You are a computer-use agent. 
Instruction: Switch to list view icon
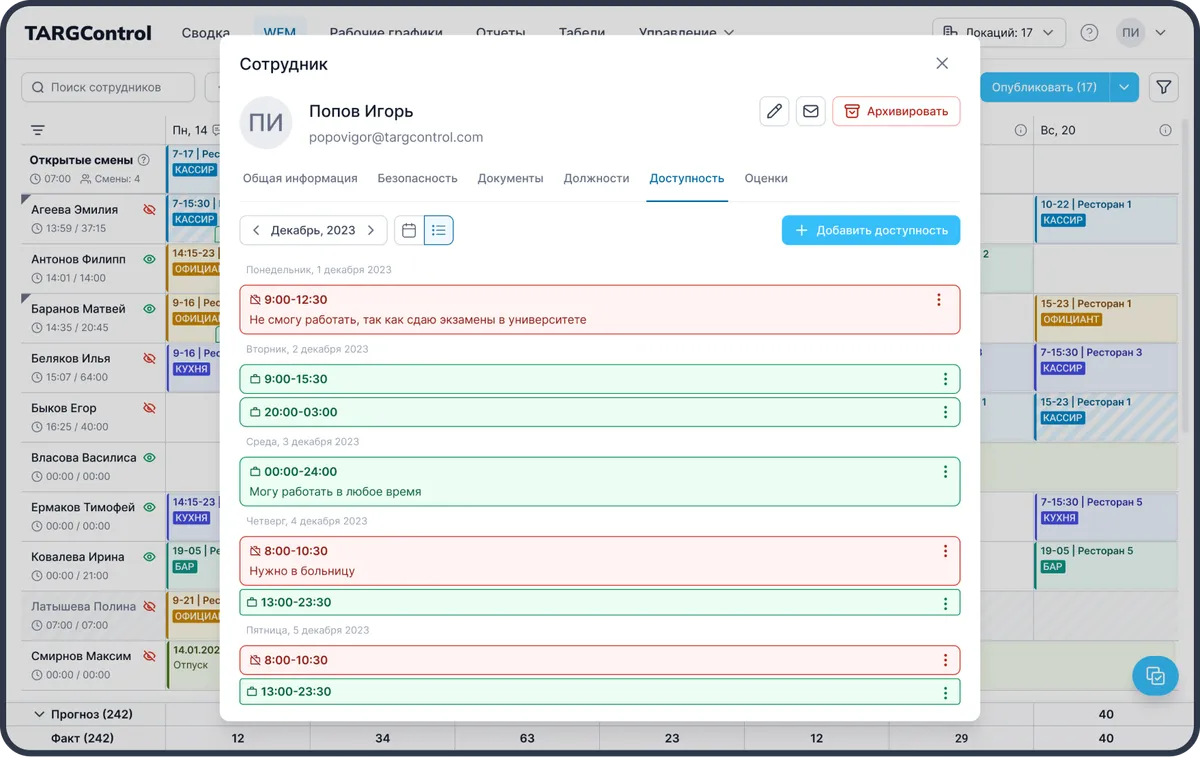point(438,230)
